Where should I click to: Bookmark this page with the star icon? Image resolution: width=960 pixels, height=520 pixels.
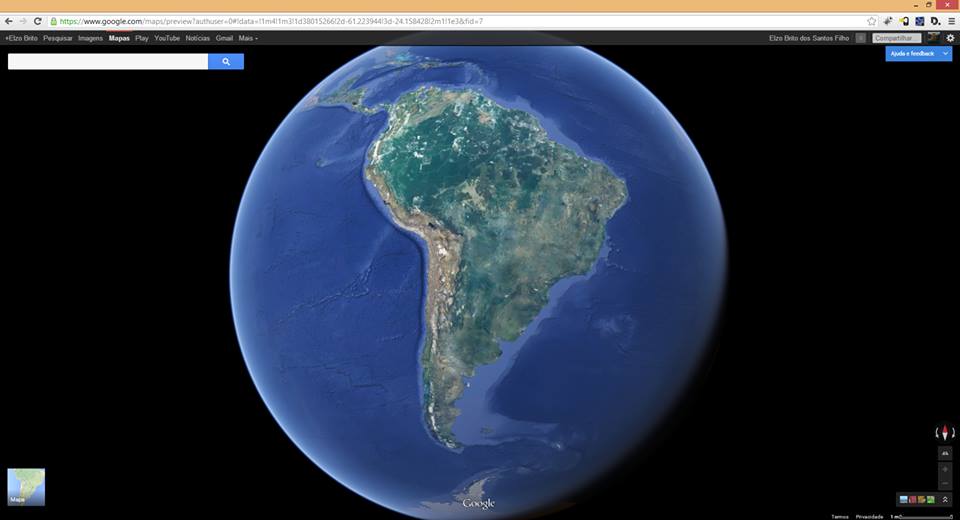[872, 21]
